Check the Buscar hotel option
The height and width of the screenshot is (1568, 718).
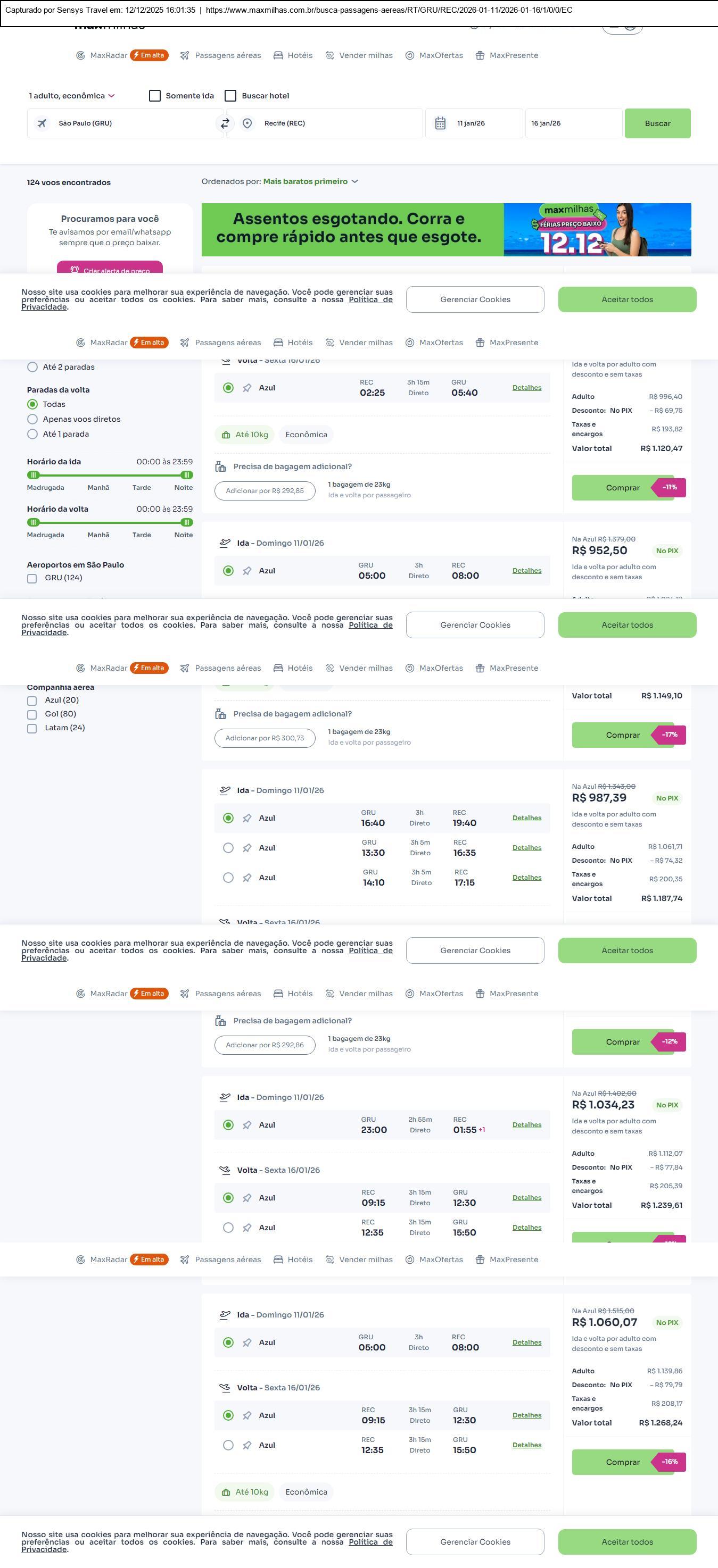(231, 96)
